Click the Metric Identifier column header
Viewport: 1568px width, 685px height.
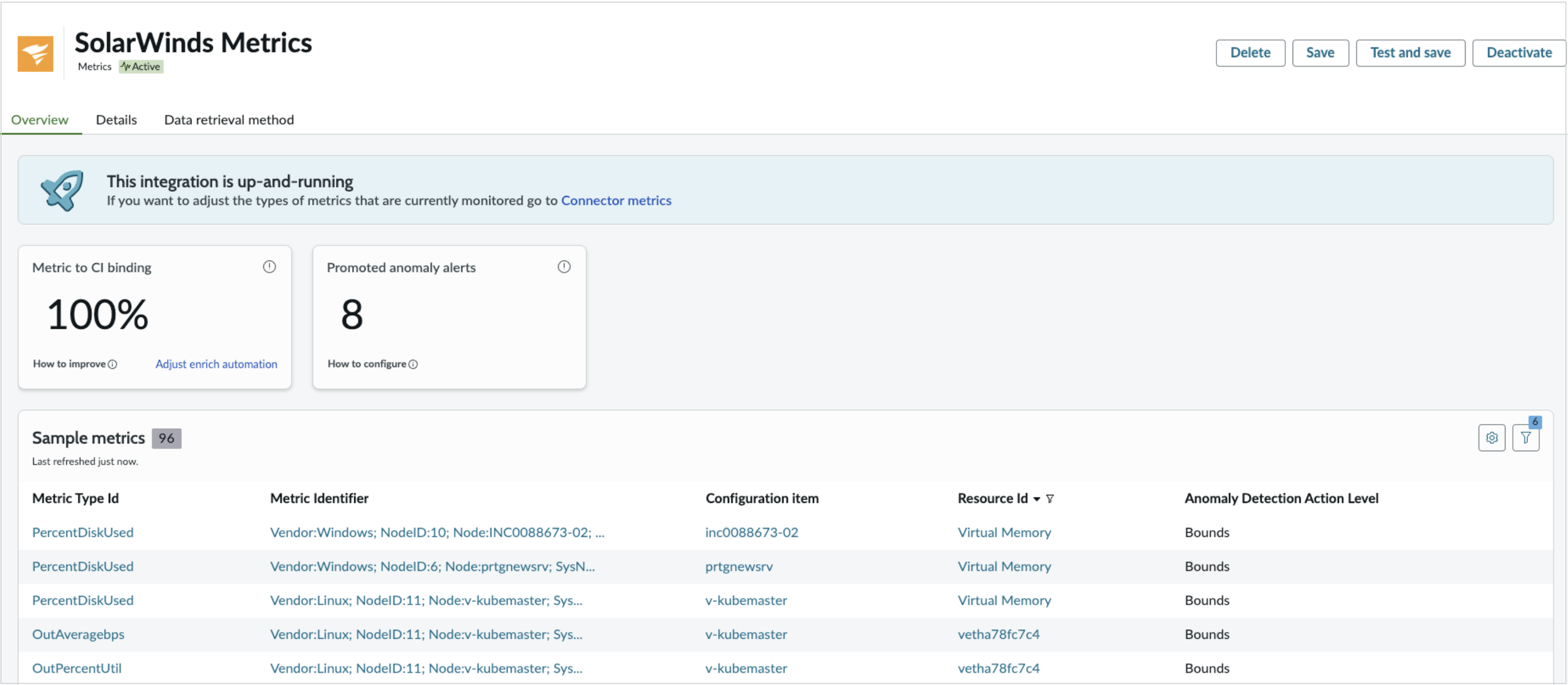click(319, 498)
